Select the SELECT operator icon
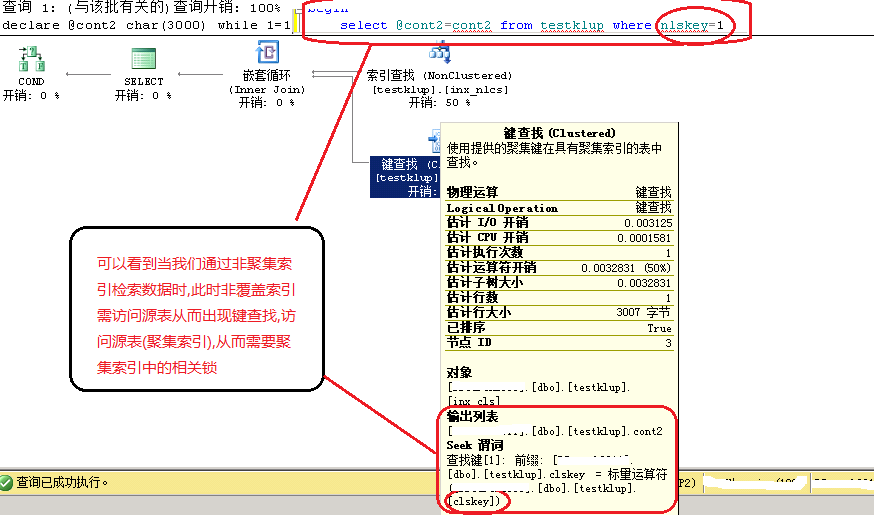Screen dimensions: 874x515 [x=143, y=60]
